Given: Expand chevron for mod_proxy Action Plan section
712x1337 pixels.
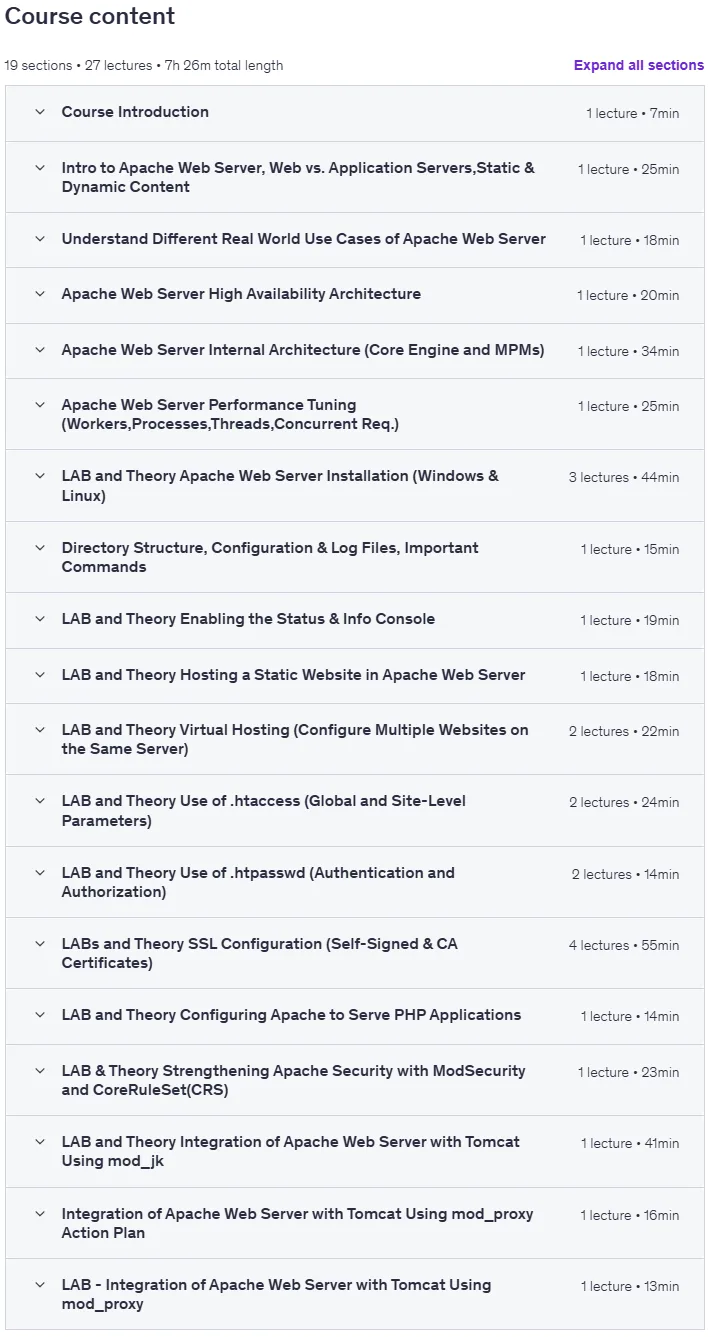Looking at the screenshot, I should pyautogui.click(x=40, y=1214).
